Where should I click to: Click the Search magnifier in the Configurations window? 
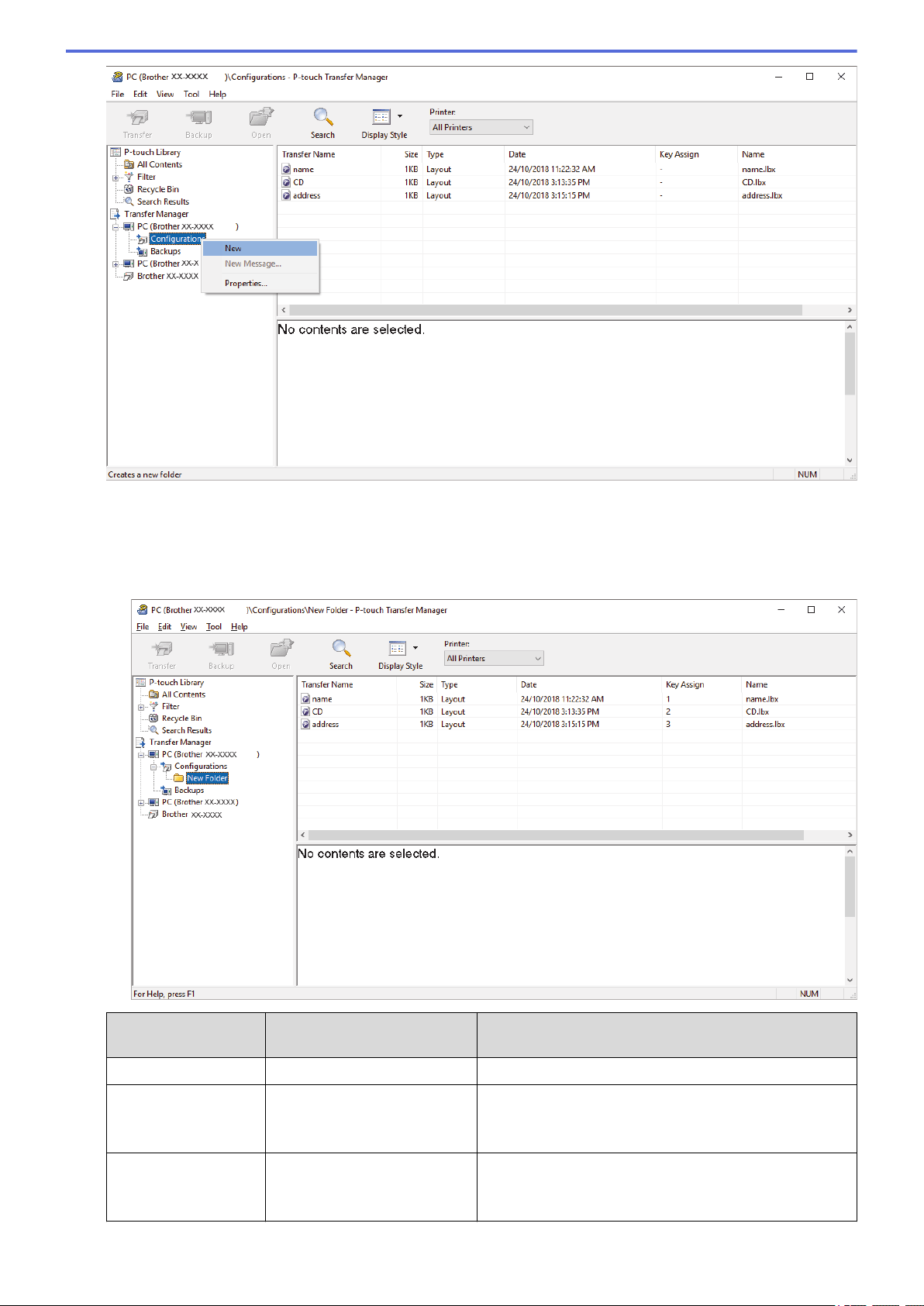(x=323, y=117)
